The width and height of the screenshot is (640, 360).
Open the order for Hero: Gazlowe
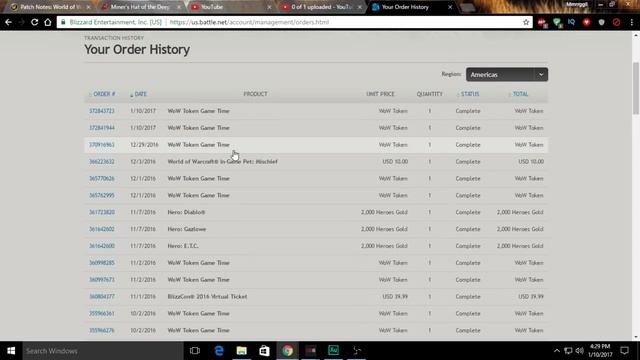tap(102, 229)
